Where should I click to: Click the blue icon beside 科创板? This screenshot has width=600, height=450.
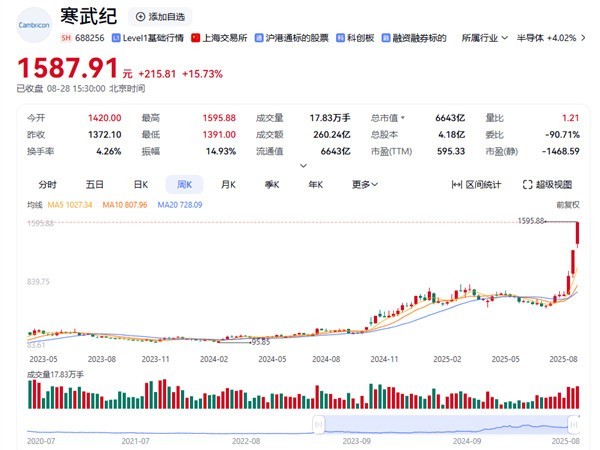pos(341,37)
